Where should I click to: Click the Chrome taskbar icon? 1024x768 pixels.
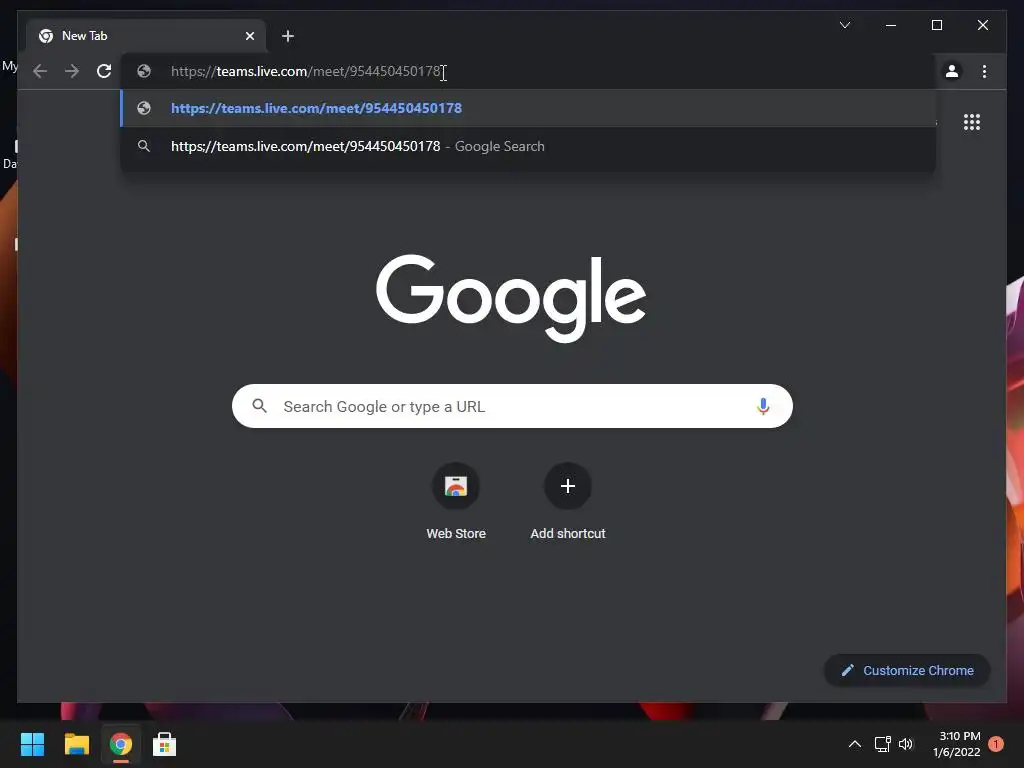click(x=121, y=744)
